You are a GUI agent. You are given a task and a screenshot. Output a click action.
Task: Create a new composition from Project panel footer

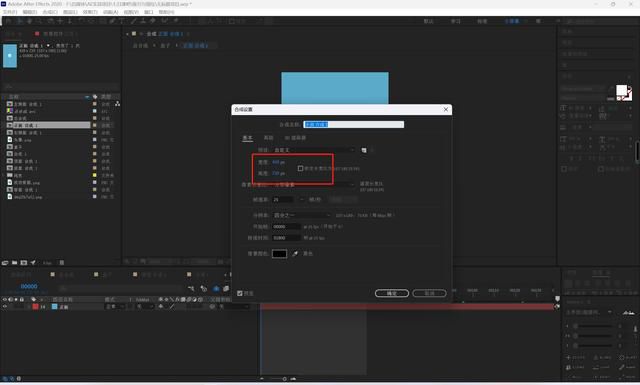pyautogui.click(x=24, y=263)
